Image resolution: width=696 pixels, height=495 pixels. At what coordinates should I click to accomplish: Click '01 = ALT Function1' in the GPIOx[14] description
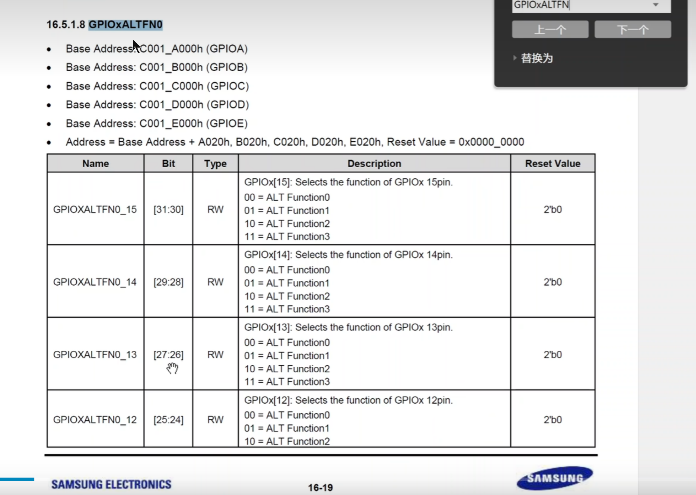(287, 283)
